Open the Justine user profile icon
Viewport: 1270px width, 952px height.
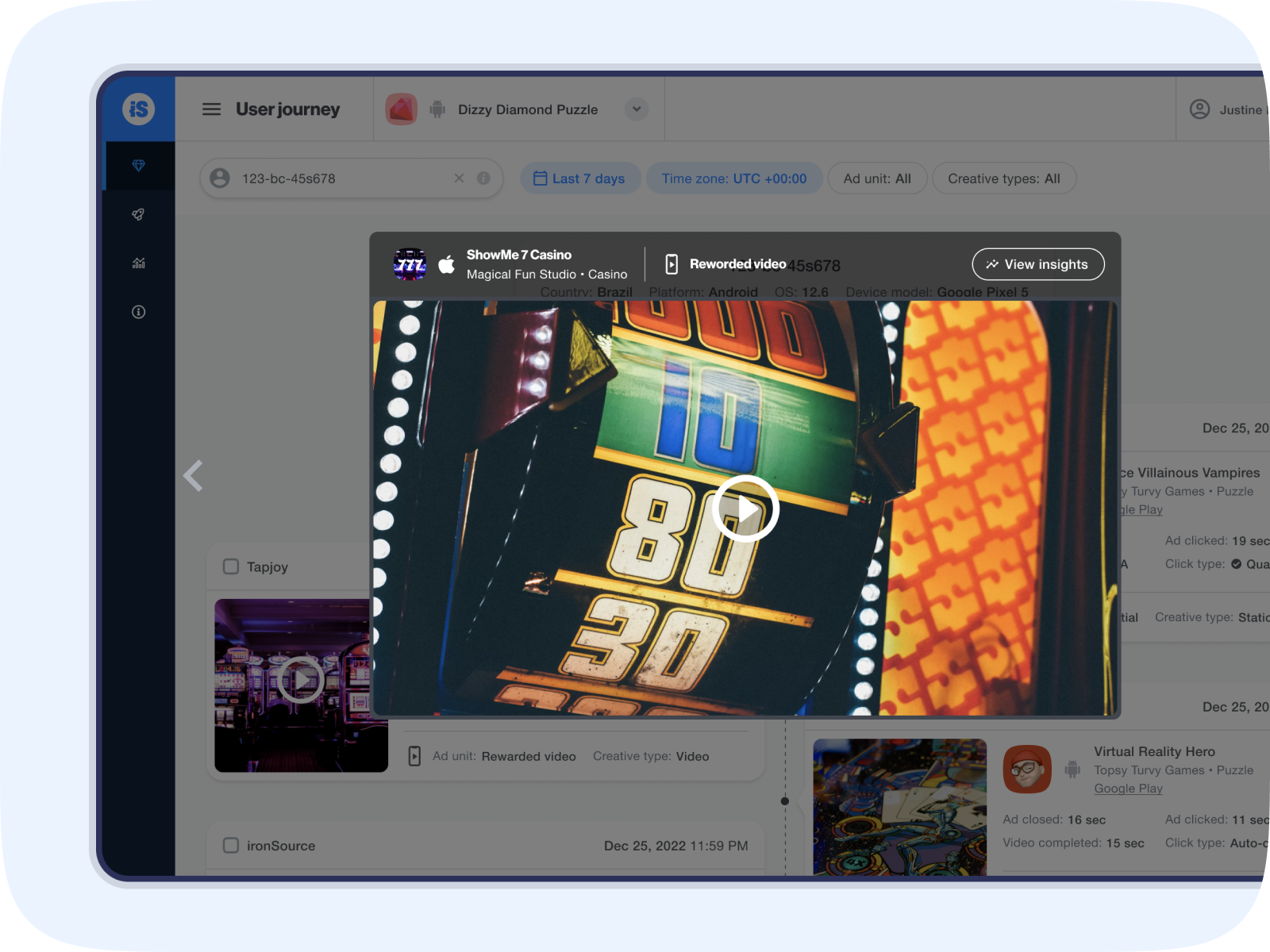1199,109
